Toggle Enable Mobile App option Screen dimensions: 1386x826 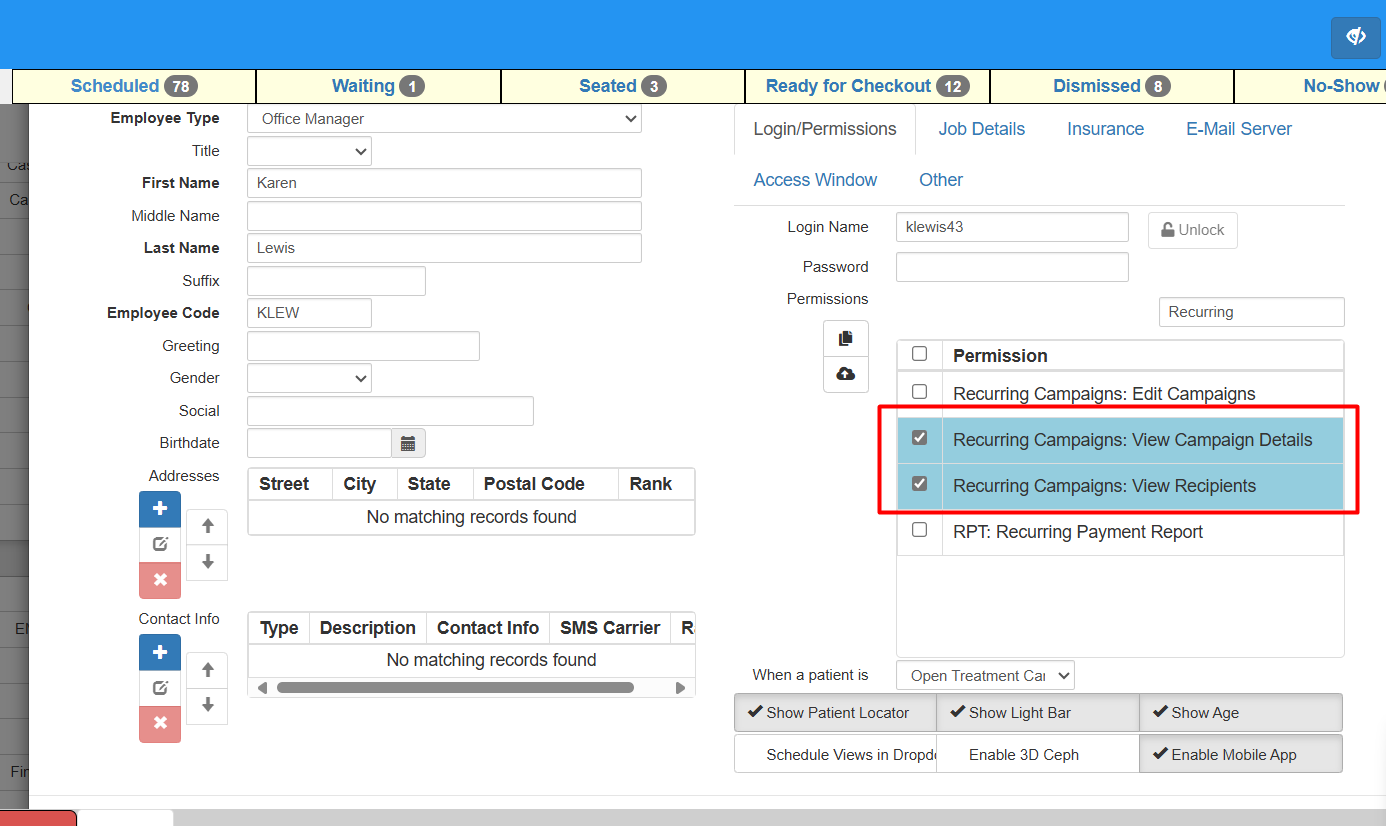point(1241,755)
